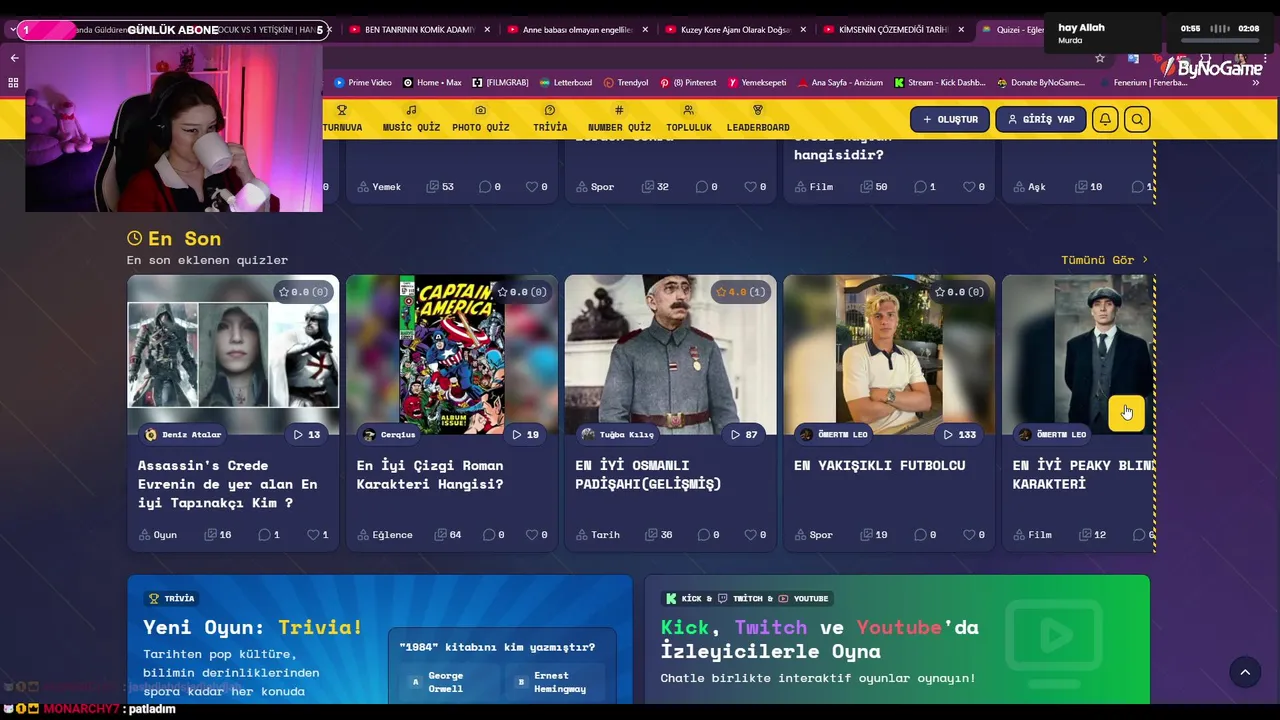
Task: Click the Oluştur create button
Action: click(x=950, y=119)
